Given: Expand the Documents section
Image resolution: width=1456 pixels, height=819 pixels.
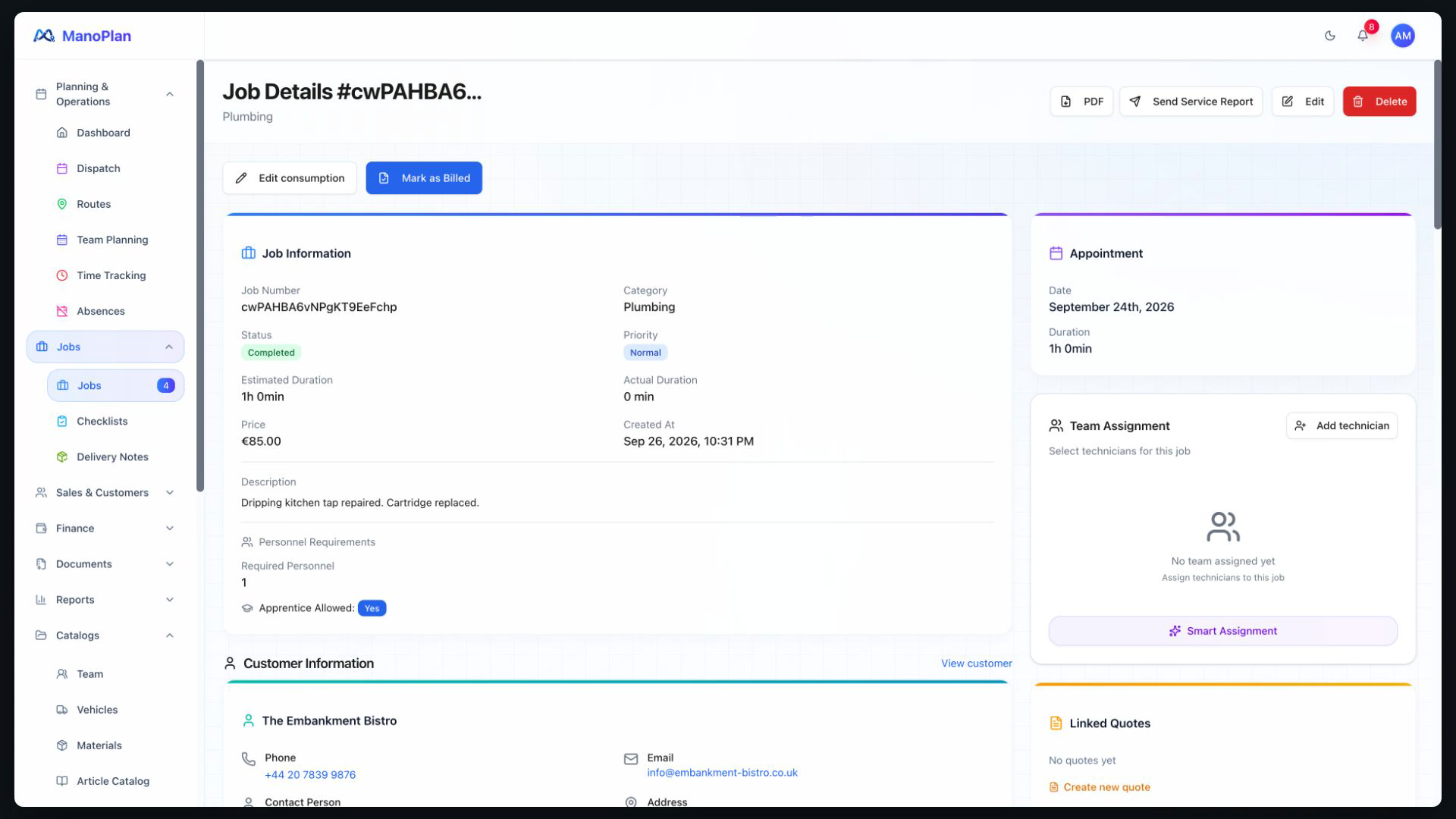Looking at the screenshot, I should pyautogui.click(x=105, y=563).
